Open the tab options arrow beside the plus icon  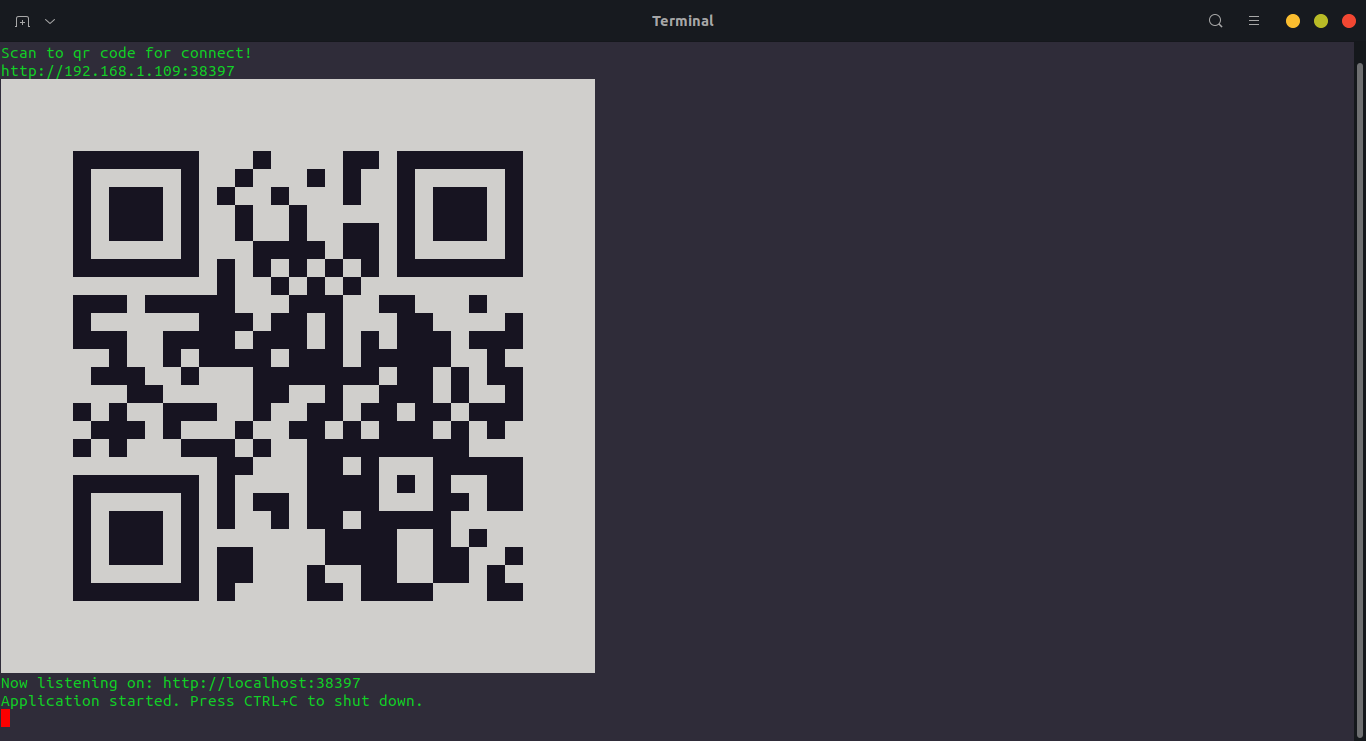click(x=48, y=20)
